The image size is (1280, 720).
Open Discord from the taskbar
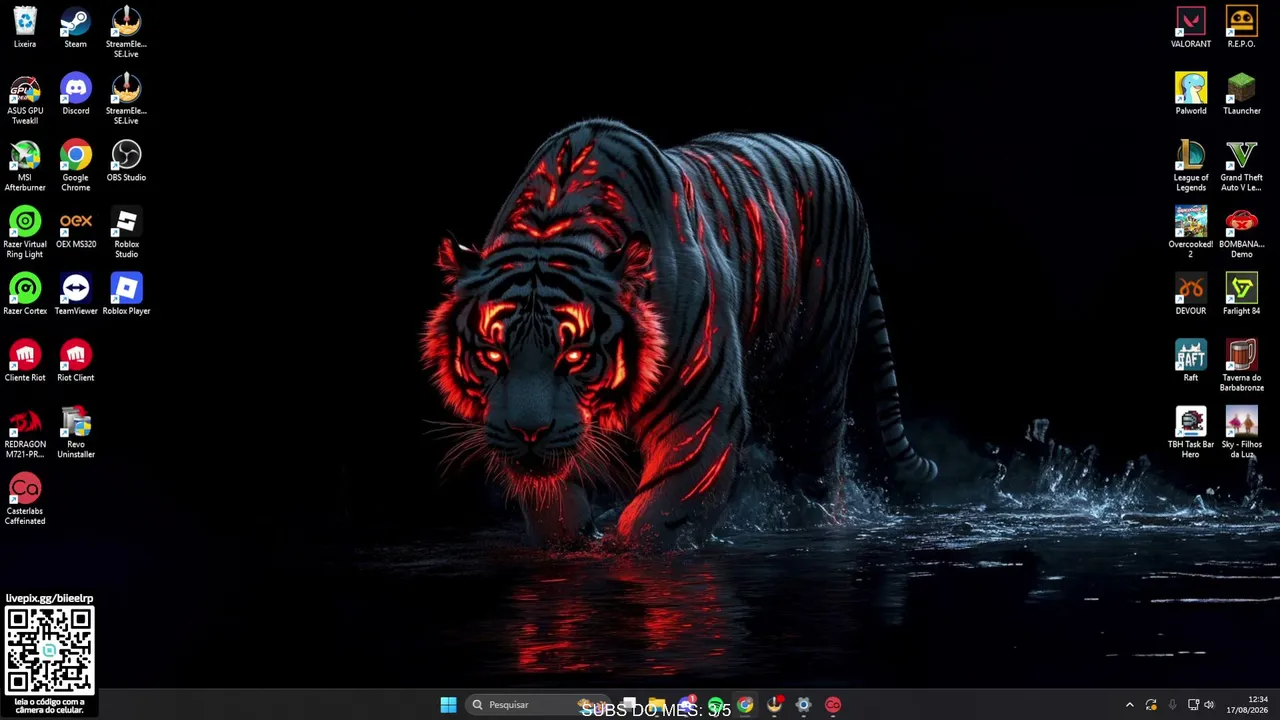686,705
